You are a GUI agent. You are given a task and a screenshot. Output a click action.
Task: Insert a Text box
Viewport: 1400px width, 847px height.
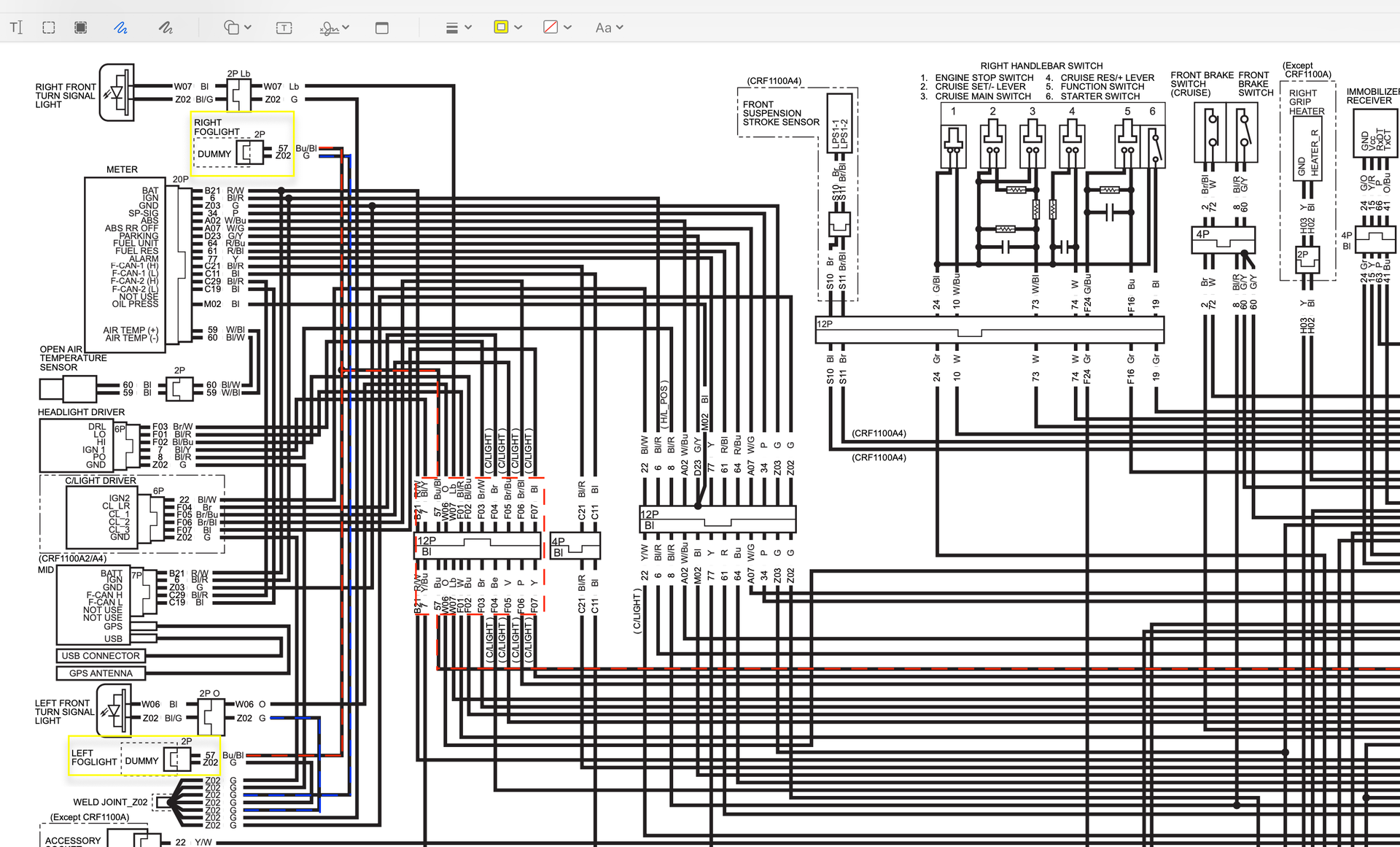tap(284, 28)
